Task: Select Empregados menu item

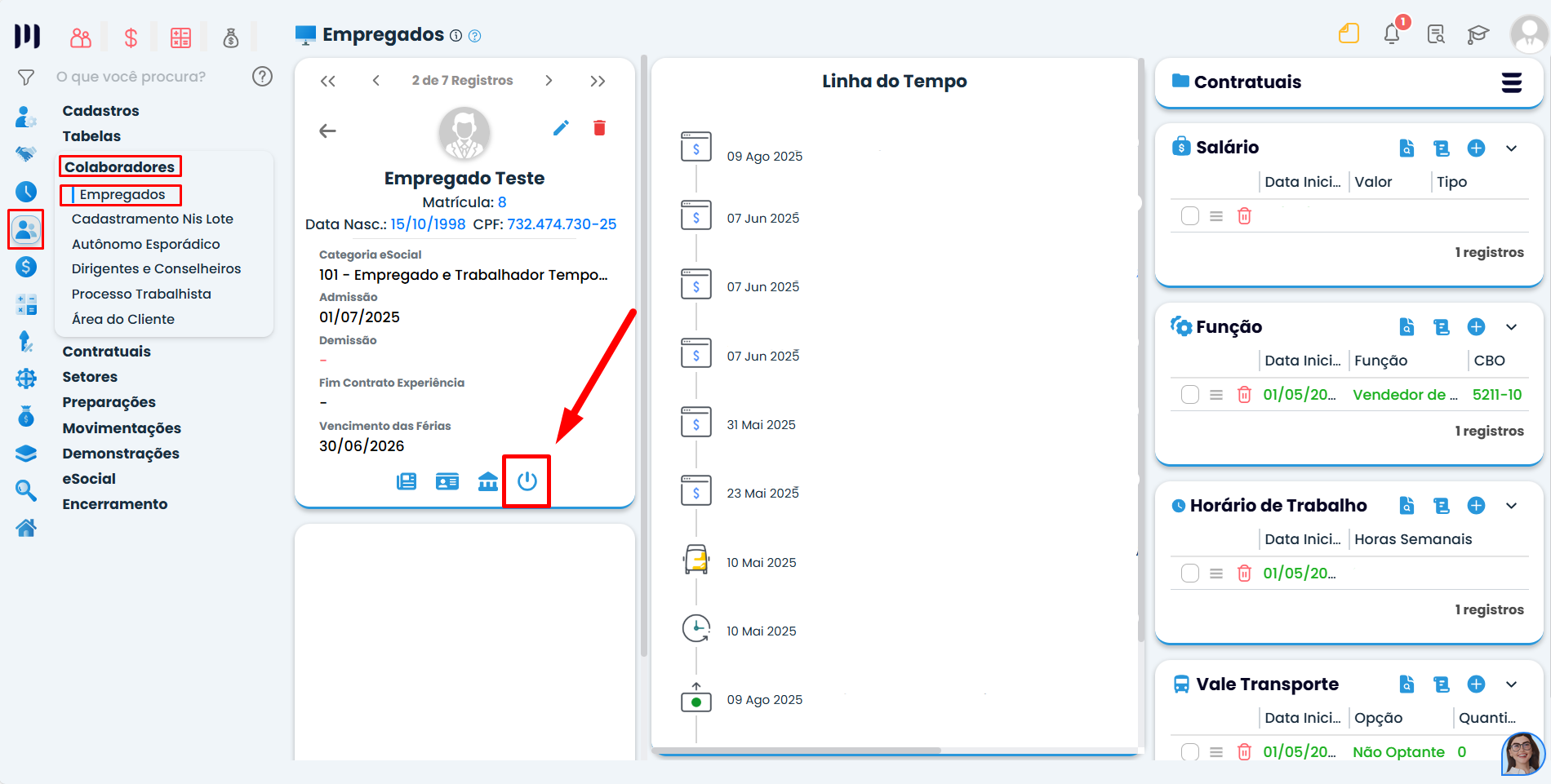Action: [x=122, y=194]
